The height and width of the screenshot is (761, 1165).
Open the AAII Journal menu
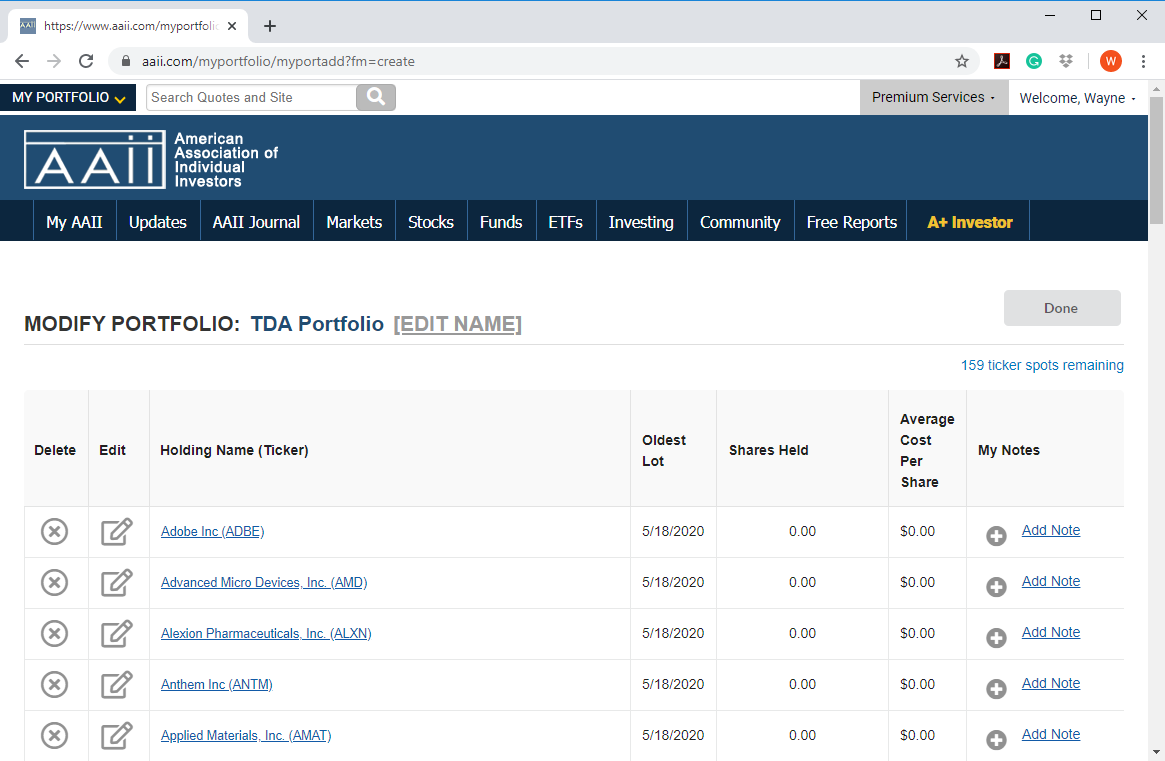(256, 221)
